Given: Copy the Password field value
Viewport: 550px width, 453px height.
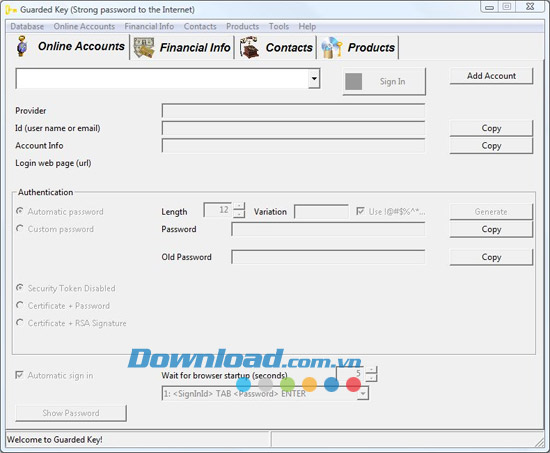Looking at the screenshot, I should 491,229.
